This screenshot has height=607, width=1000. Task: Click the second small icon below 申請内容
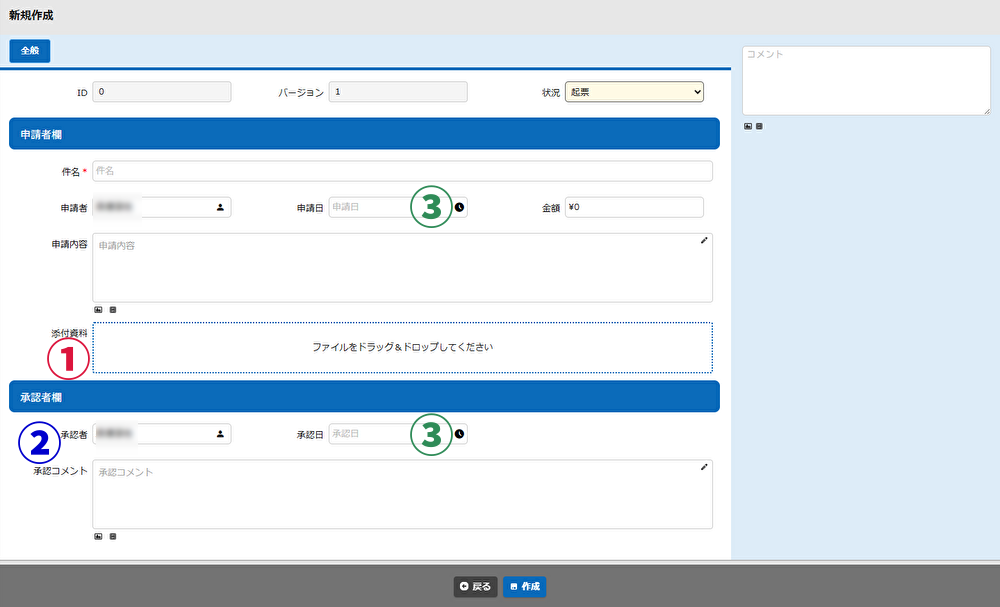112,310
